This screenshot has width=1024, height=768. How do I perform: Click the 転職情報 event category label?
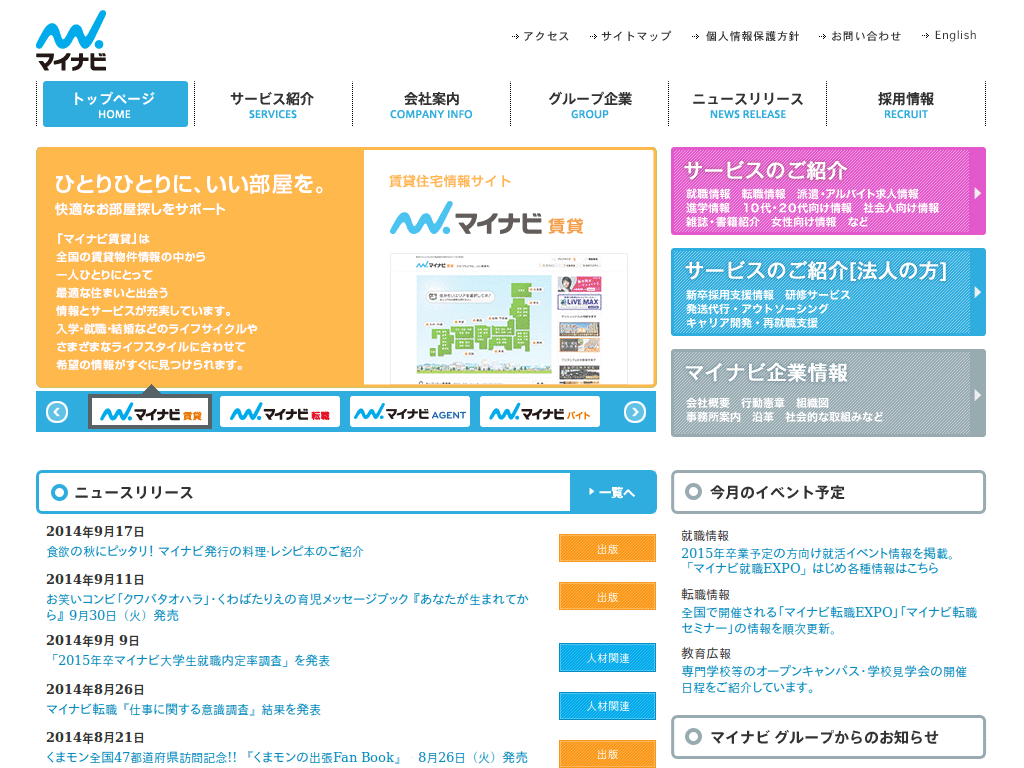tap(705, 594)
